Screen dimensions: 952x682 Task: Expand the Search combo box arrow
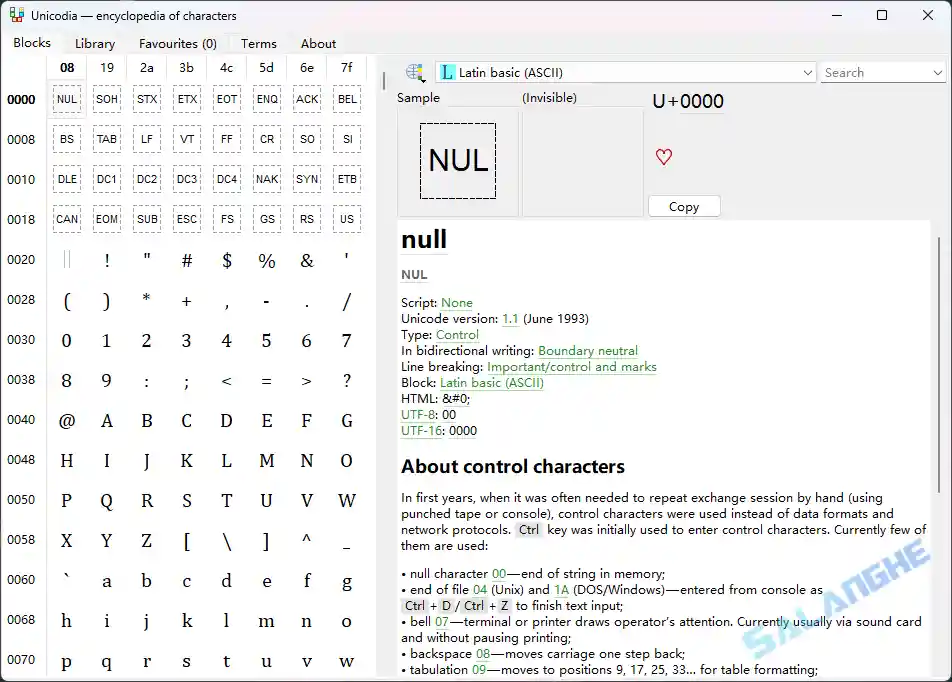938,72
